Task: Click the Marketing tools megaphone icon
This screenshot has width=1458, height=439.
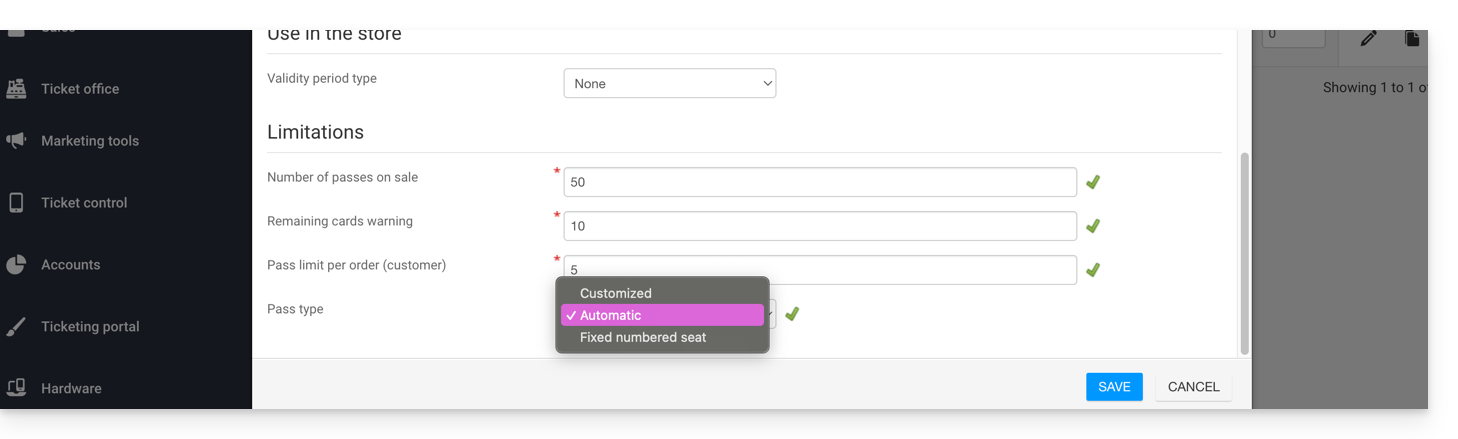Action: [x=16, y=141]
